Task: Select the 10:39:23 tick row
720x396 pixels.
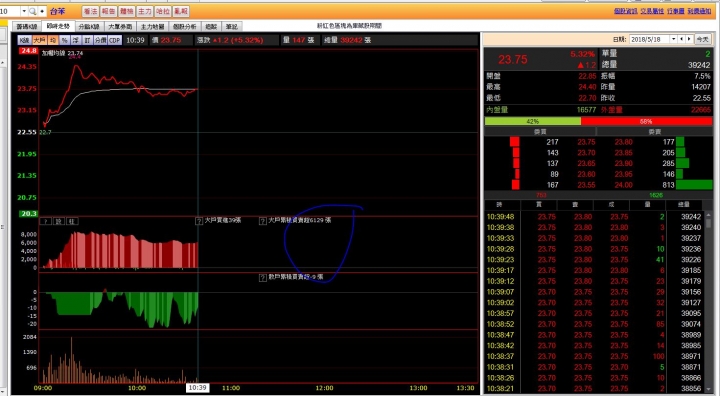Action: [595, 260]
